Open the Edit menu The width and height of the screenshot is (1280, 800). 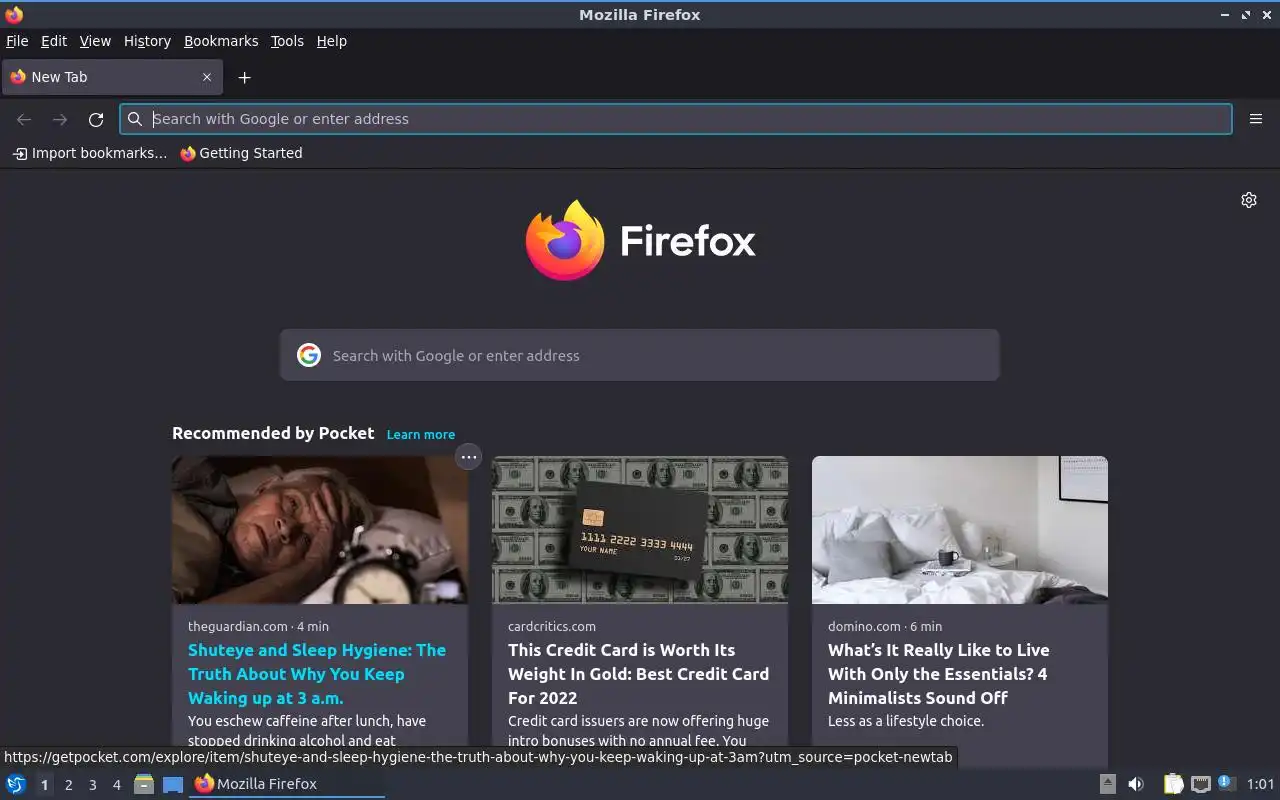[x=54, y=41]
